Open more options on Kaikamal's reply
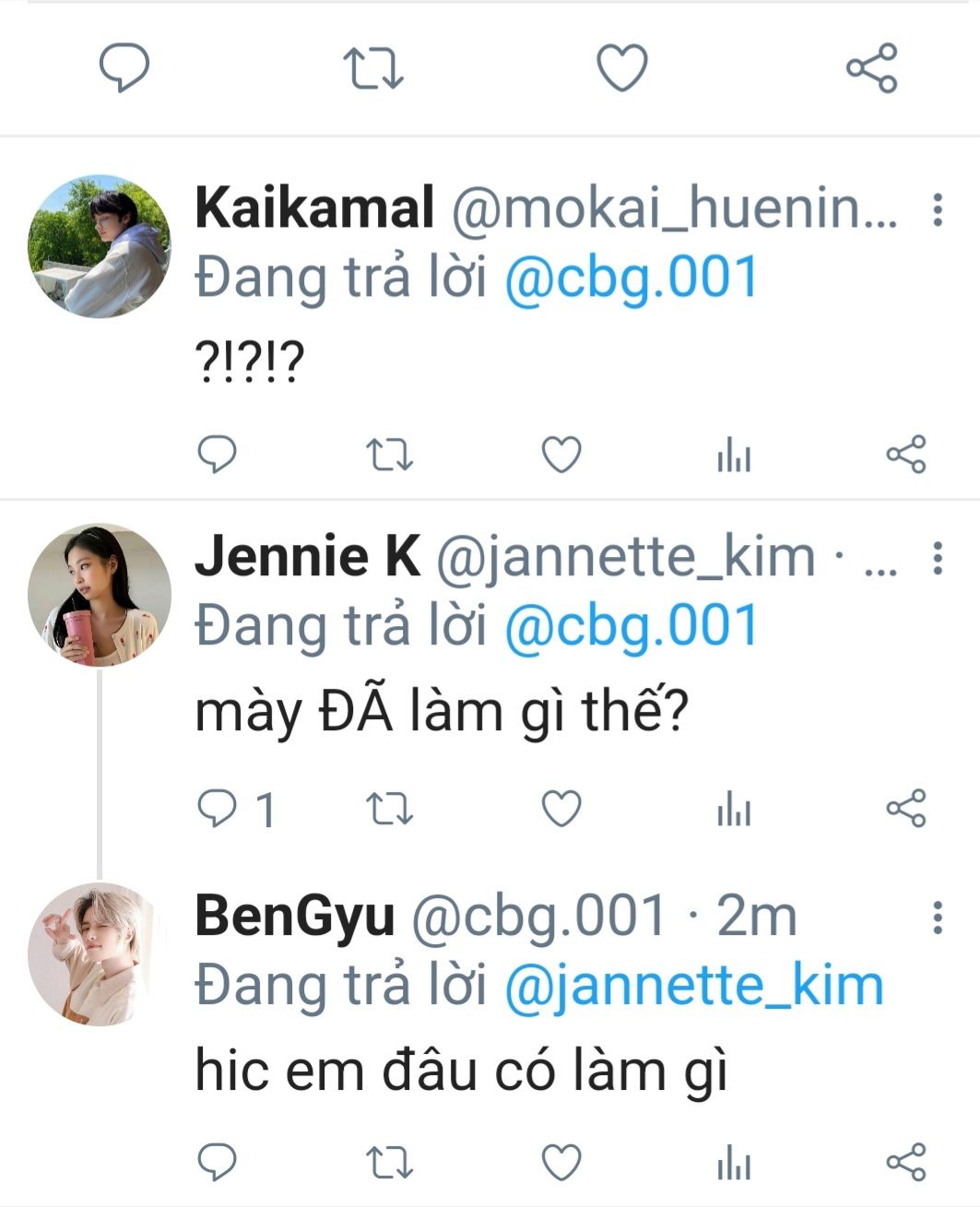 pos(938,210)
